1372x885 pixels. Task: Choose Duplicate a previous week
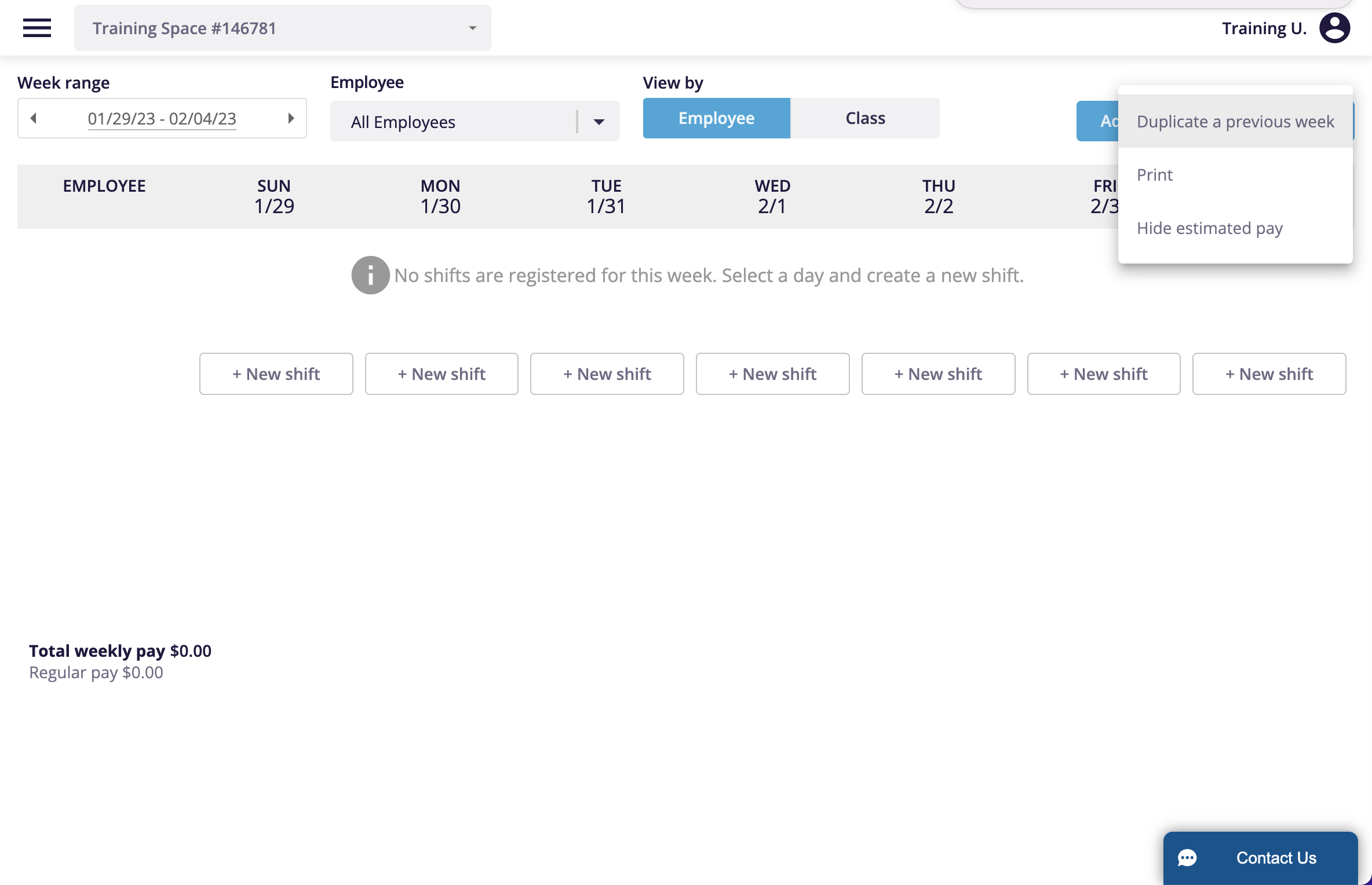point(1235,121)
